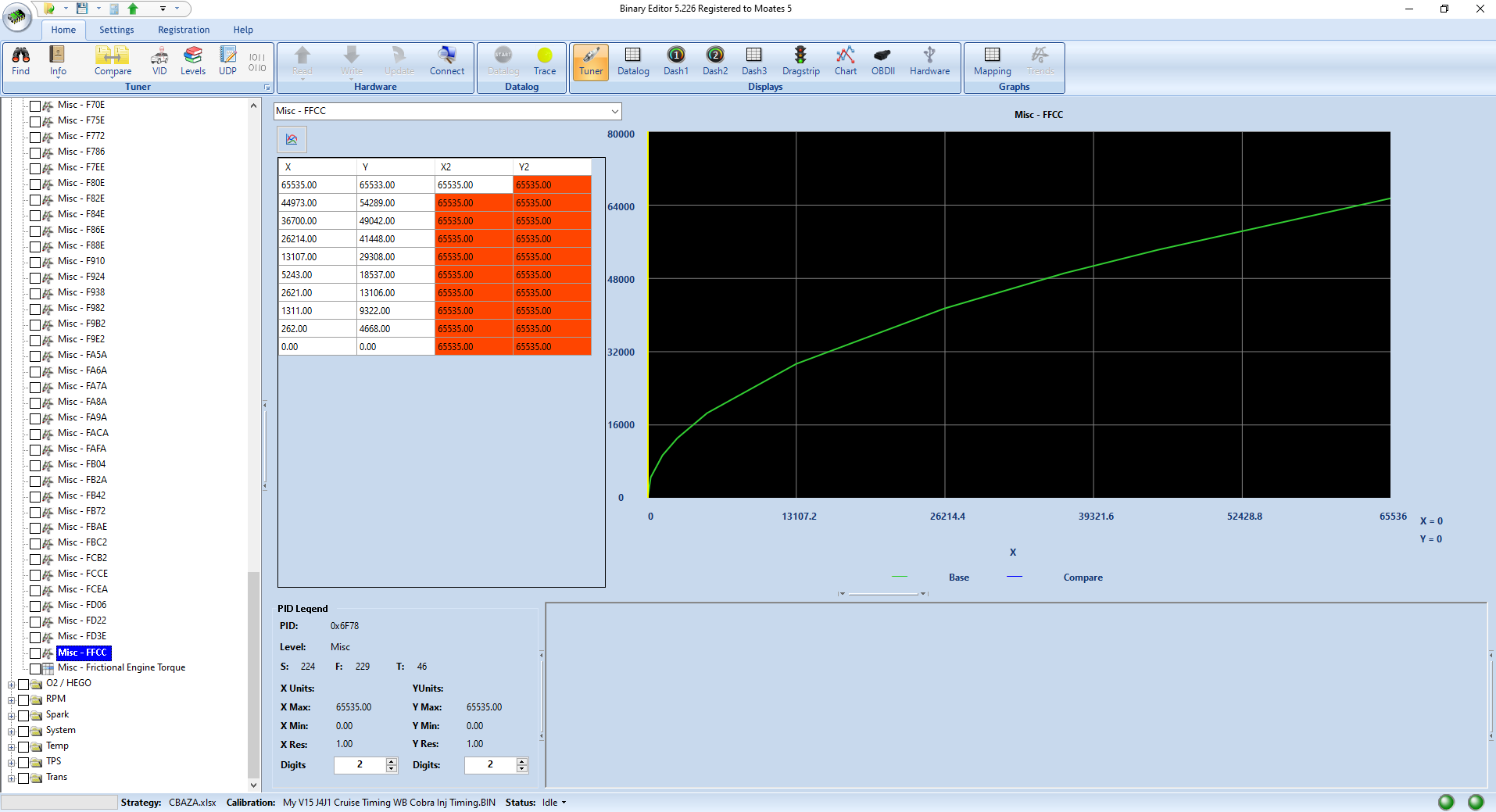Start the Trace datalog function
1496x812 pixels.
[x=545, y=61]
